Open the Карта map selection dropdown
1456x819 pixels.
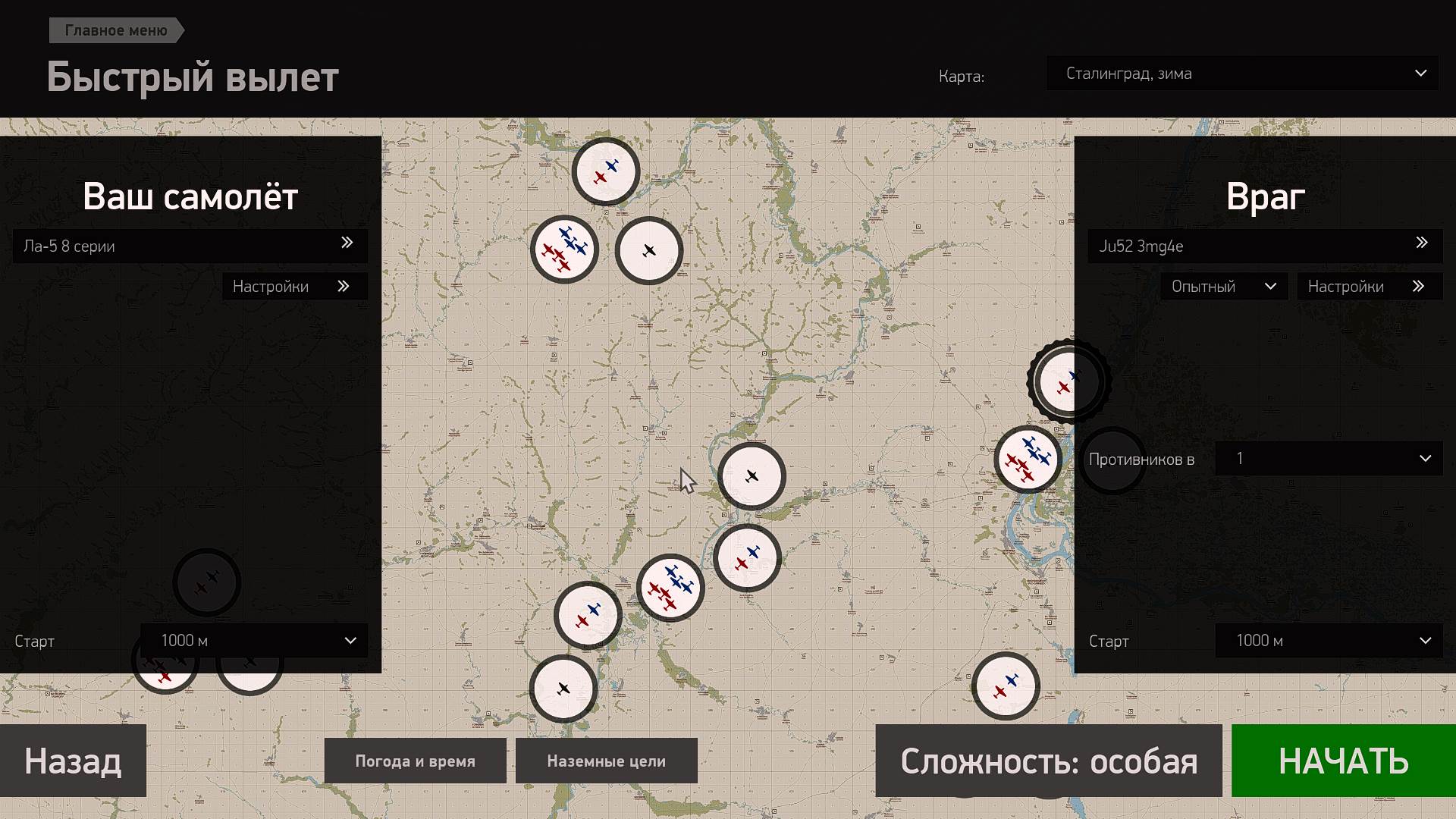point(1242,74)
